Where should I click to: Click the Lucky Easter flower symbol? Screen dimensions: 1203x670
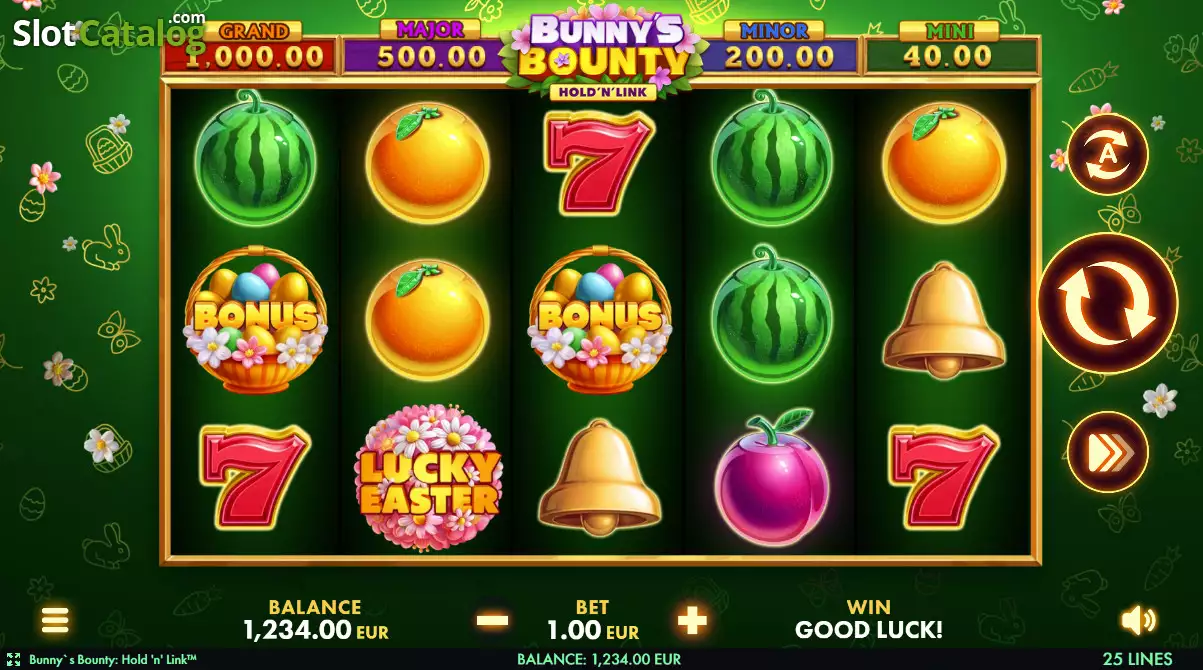click(x=428, y=475)
